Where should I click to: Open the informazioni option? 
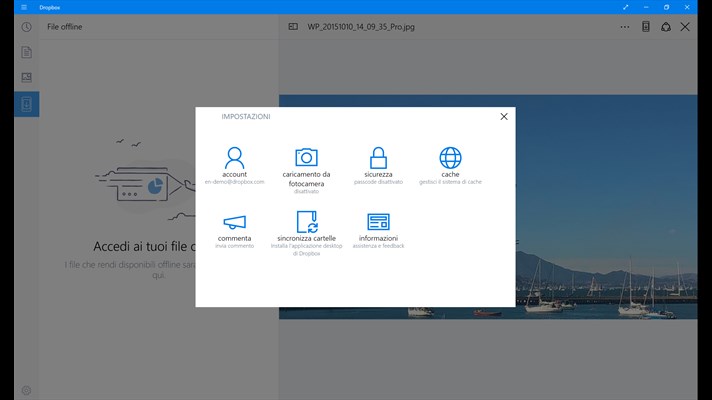point(378,222)
